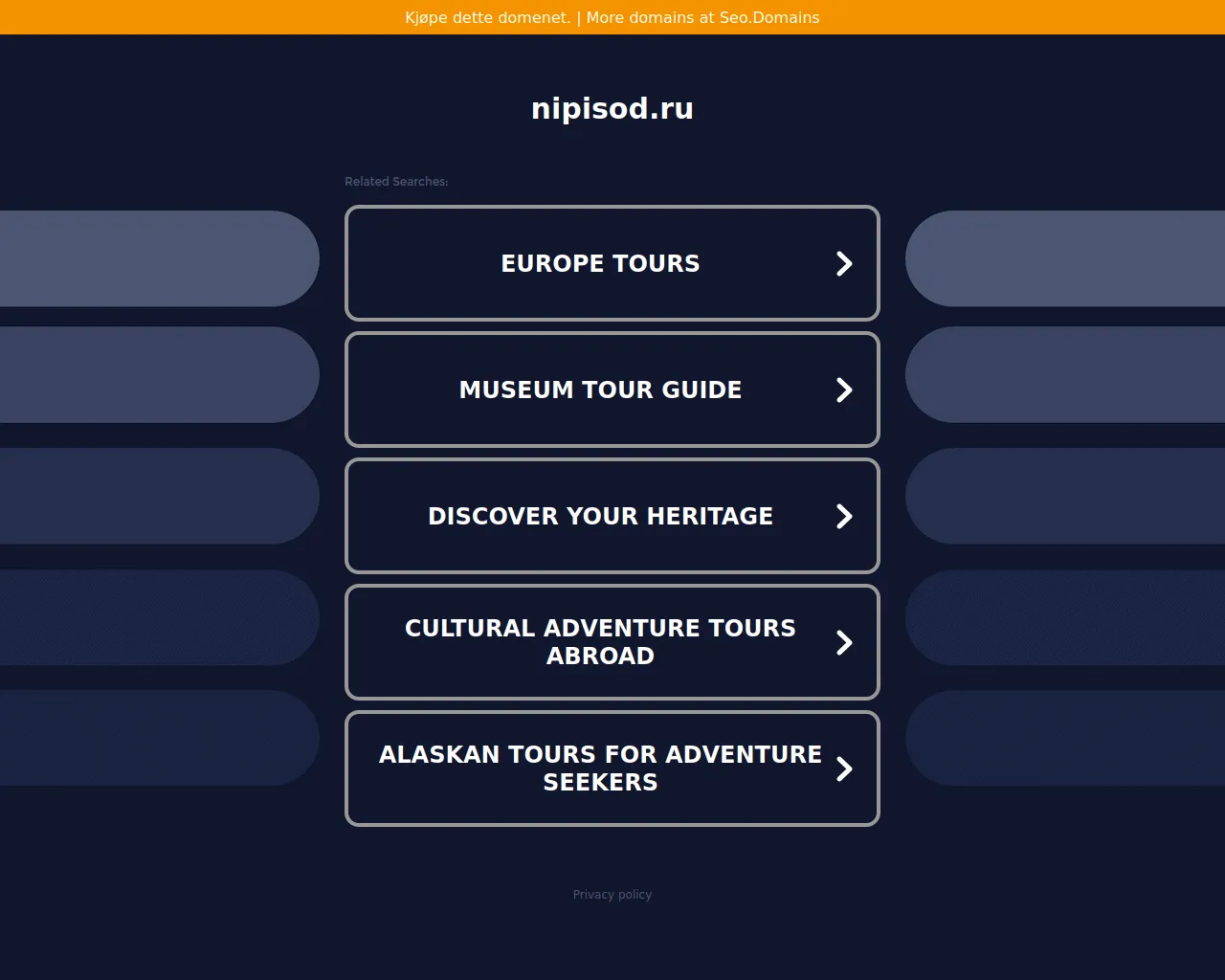
Task: Click the right pill beside Museum Tour Guide
Action: pyautogui.click(x=1064, y=374)
